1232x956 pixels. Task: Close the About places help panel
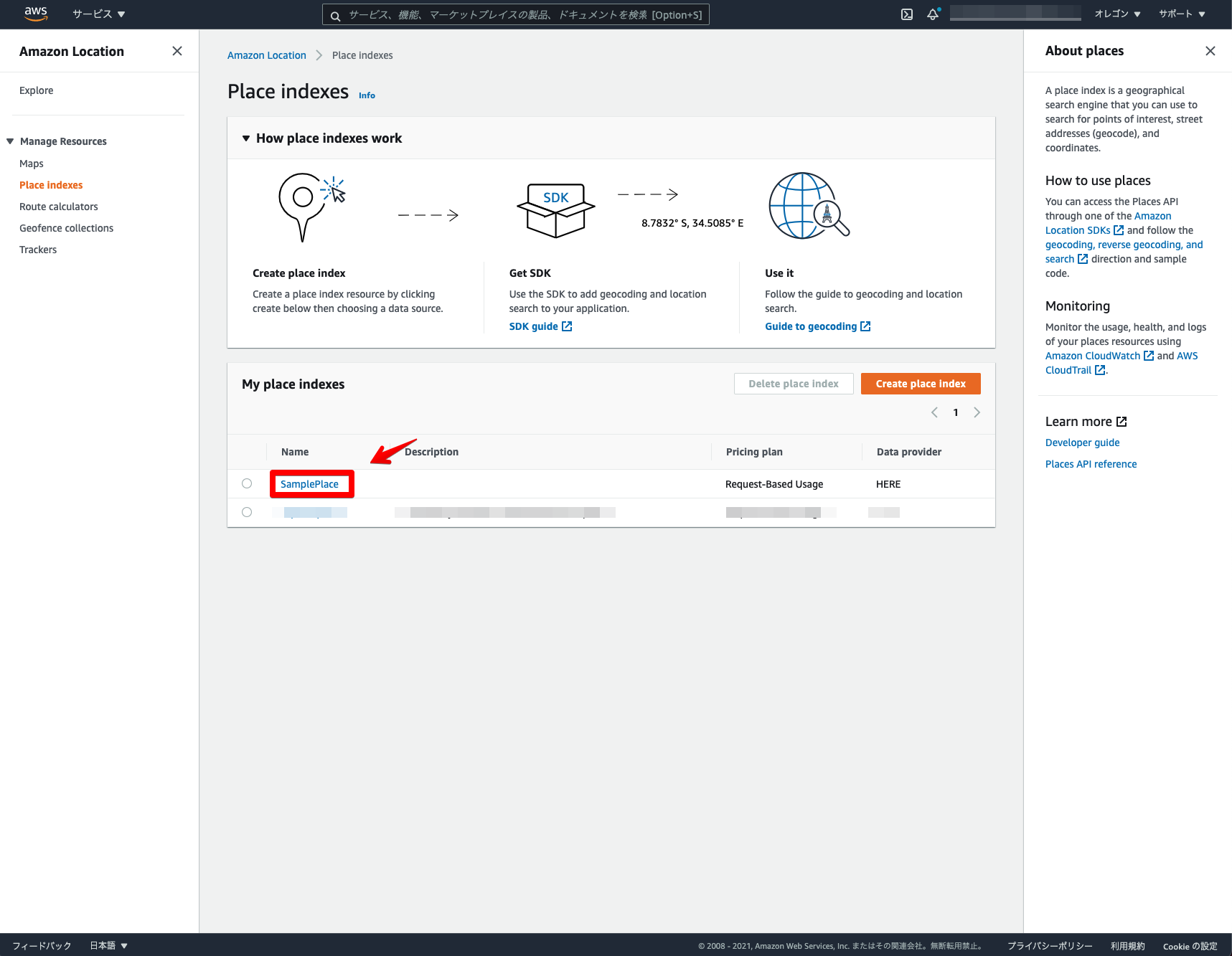1210,51
